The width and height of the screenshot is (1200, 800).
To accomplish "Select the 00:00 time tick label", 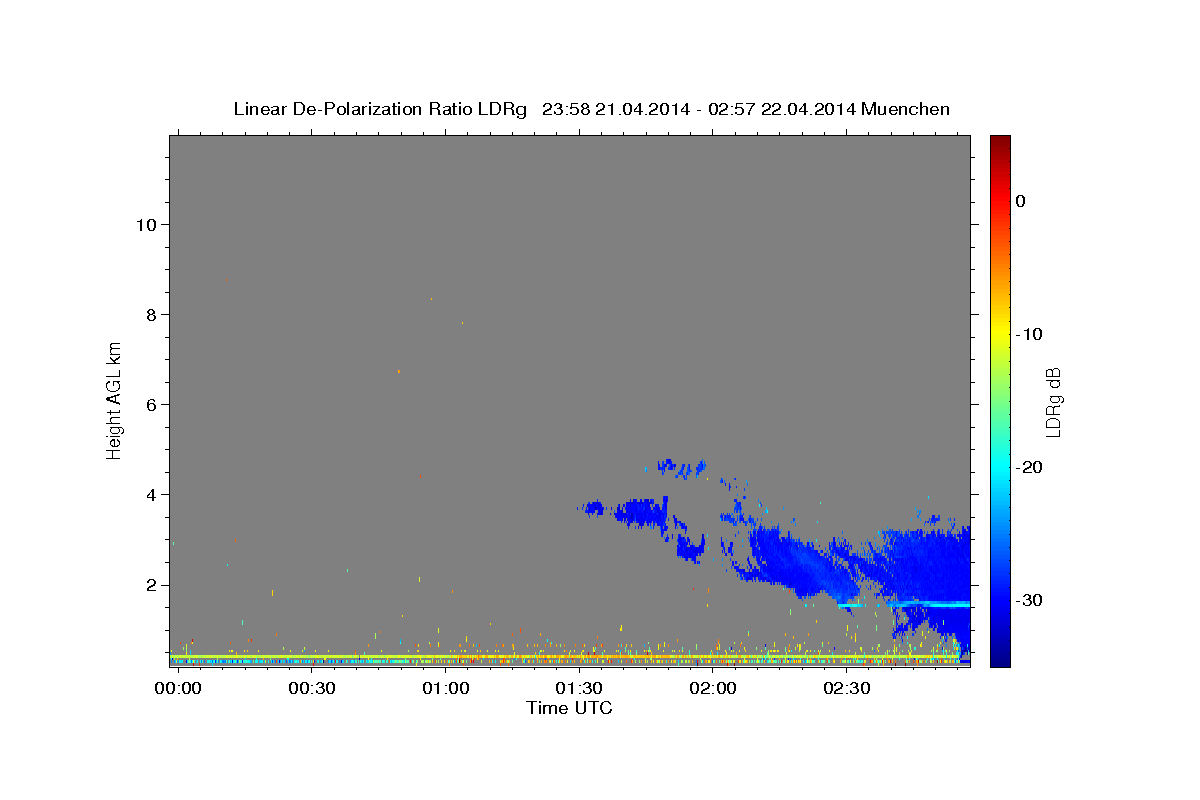I will coord(178,689).
